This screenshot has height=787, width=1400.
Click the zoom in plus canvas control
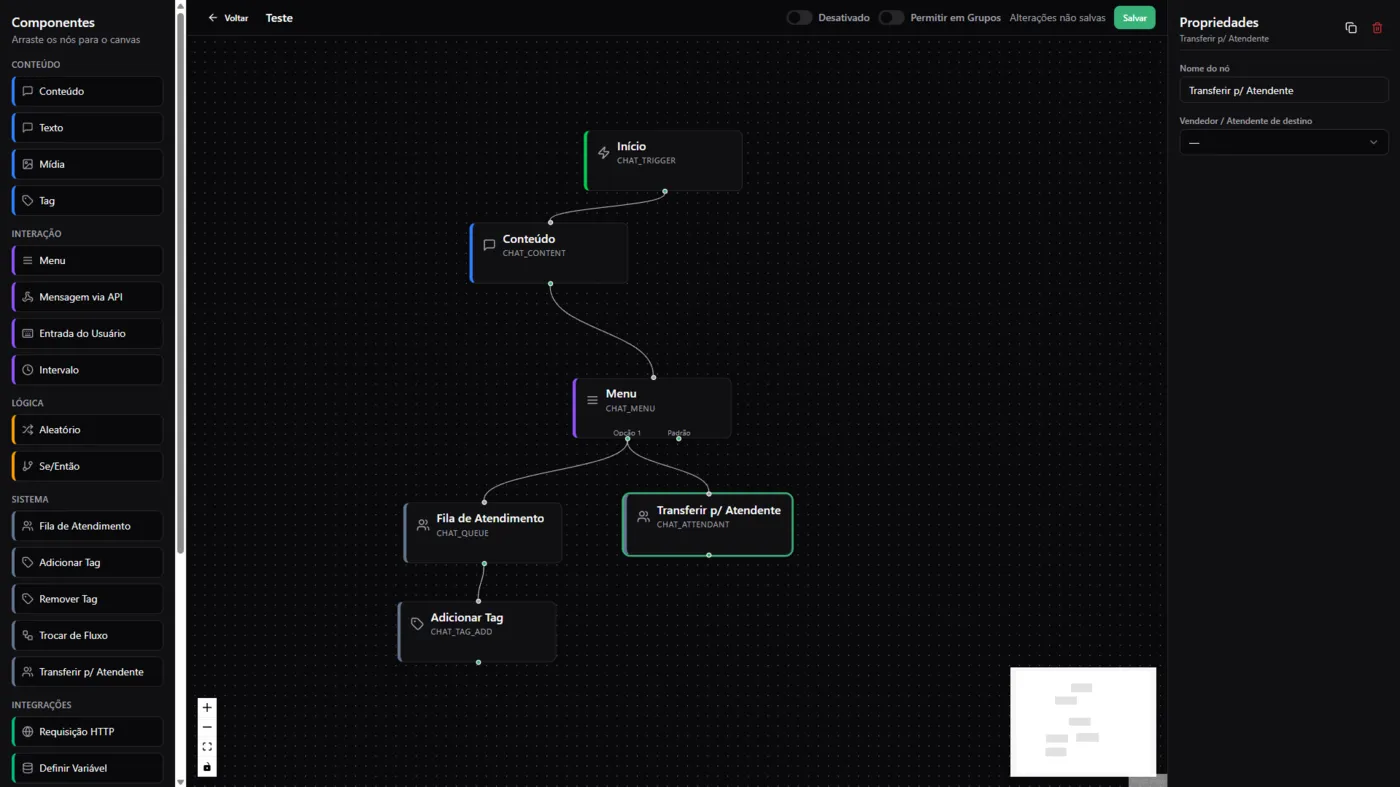pos(207,708)
